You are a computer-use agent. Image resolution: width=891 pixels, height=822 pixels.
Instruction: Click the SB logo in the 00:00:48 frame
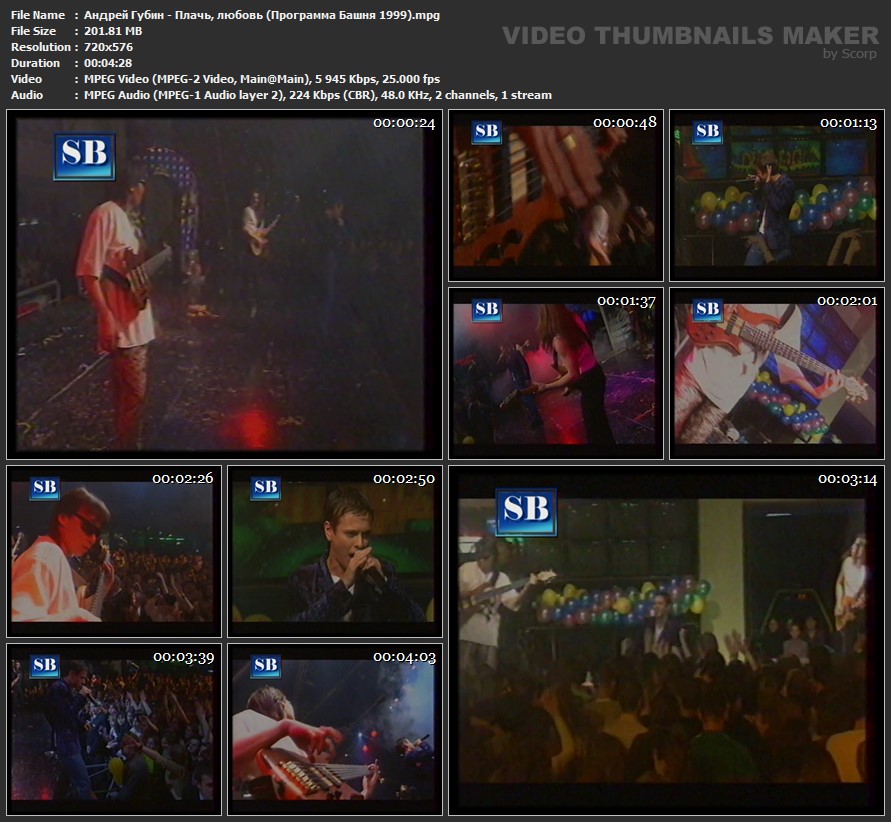point(487,132)
